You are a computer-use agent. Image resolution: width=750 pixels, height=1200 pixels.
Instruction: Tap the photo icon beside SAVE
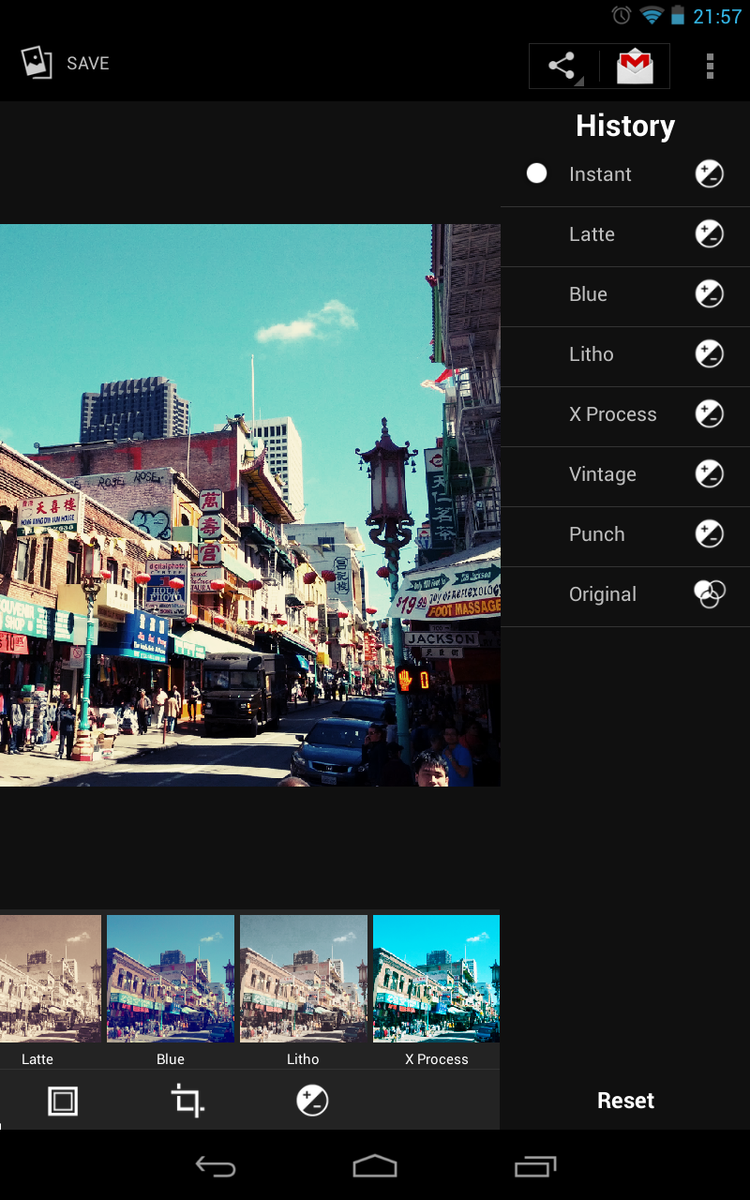pos(37,63)
